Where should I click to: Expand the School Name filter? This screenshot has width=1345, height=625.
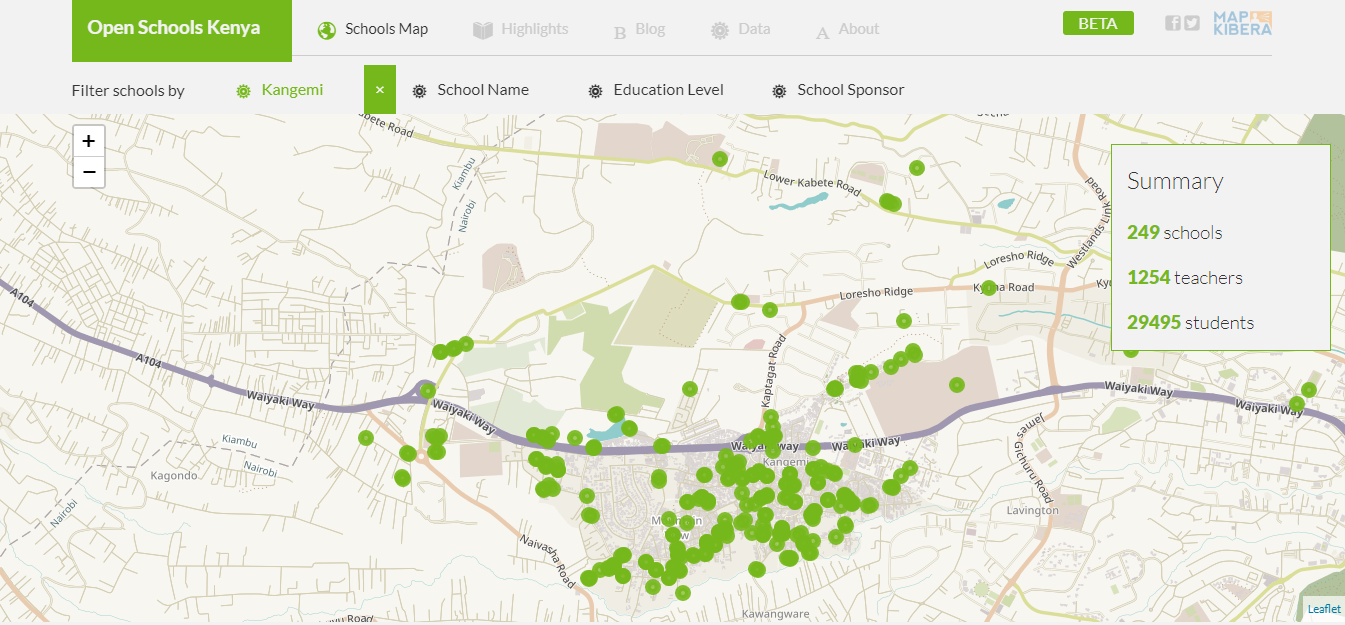(x=471, y=90)
